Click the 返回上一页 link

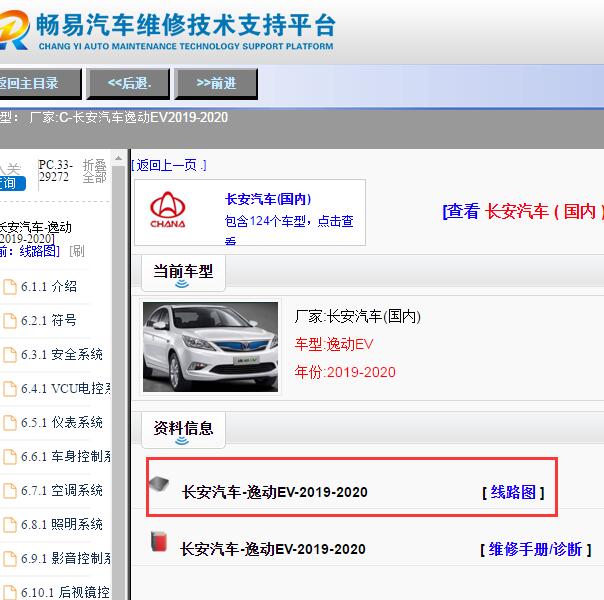(x=169, y=166)
